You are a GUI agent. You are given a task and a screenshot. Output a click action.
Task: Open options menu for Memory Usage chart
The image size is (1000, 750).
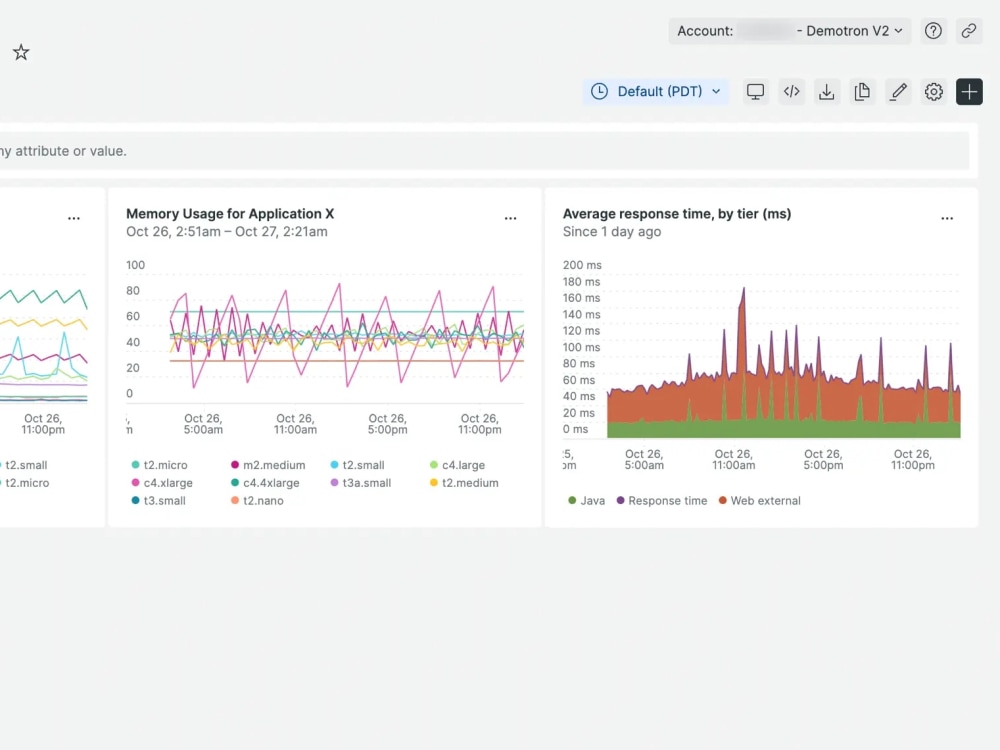click(x=510, y=218)
